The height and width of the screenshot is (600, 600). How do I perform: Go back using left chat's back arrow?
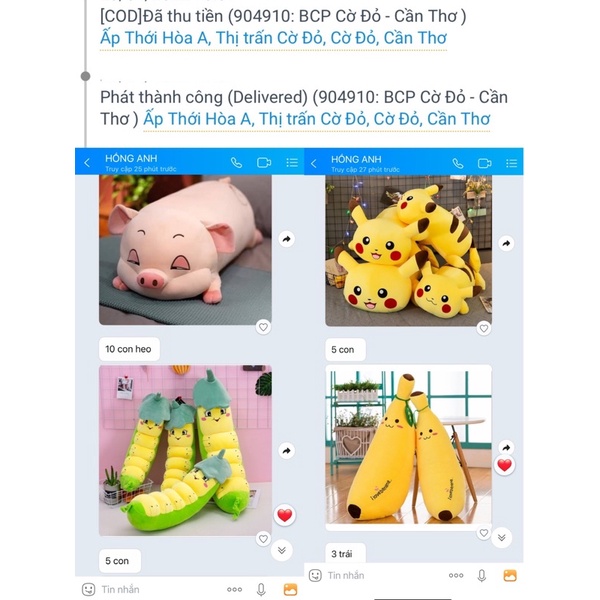87,163
